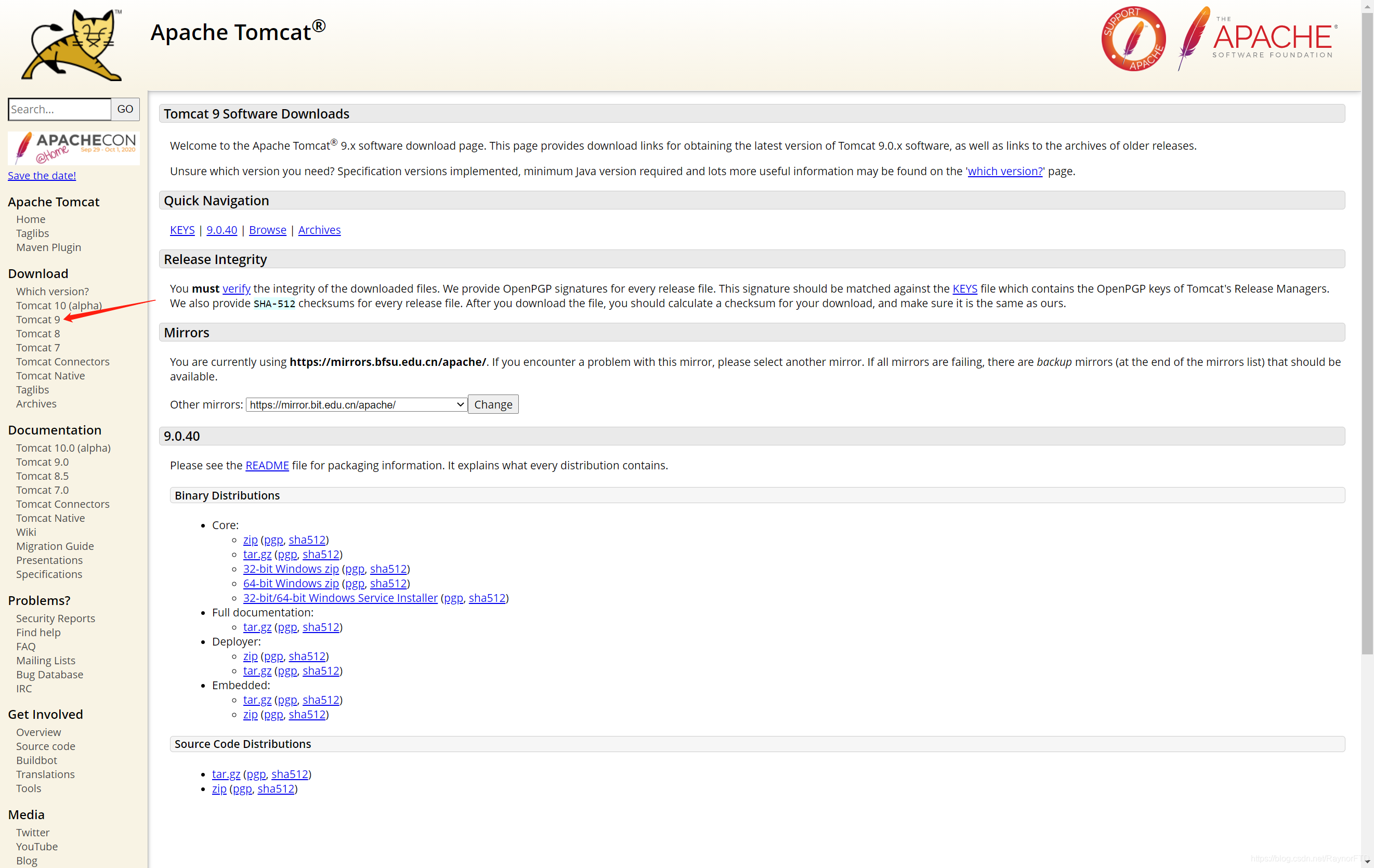Open the README file link
The height and width of the screenshot is (868, 1374).
(267, 465)
